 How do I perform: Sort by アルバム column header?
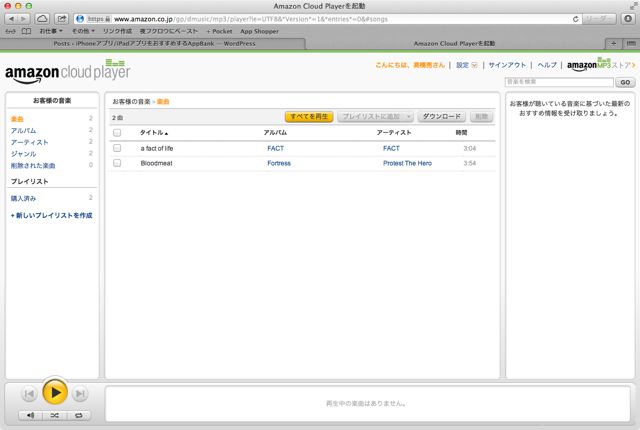(275, 133)
